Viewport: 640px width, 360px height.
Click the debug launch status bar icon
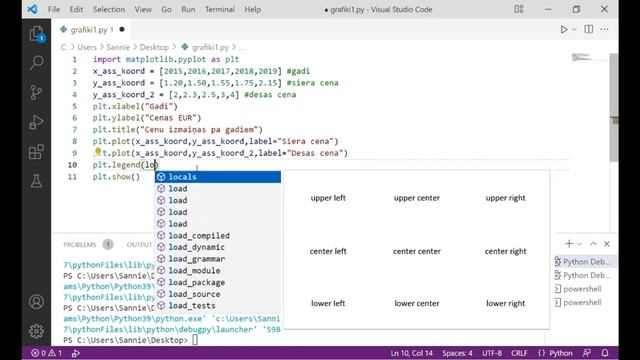[x=76, y=353]
